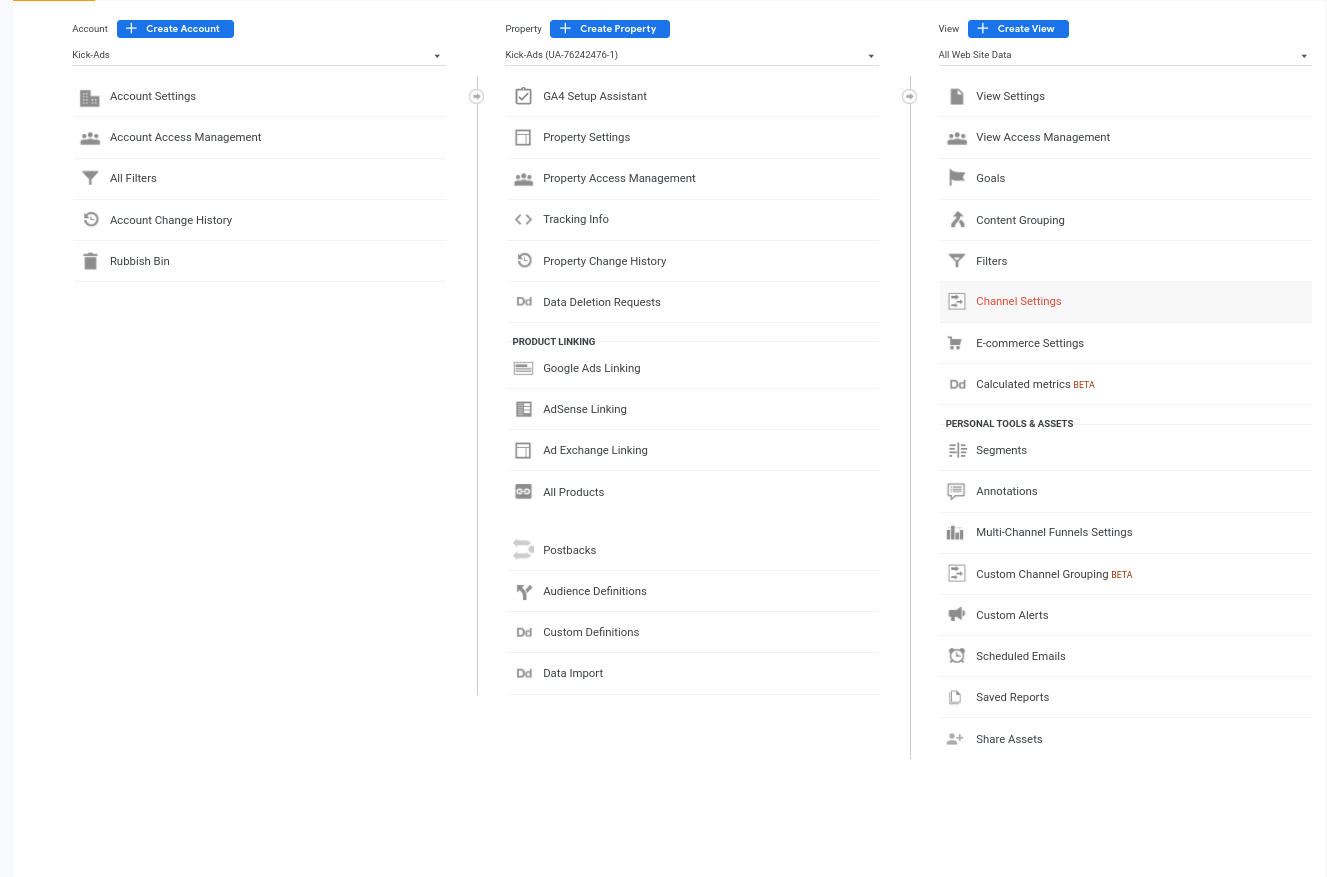Click the PRODUCT LINKING section heading

pyautogui.click(x=554, y=342)
